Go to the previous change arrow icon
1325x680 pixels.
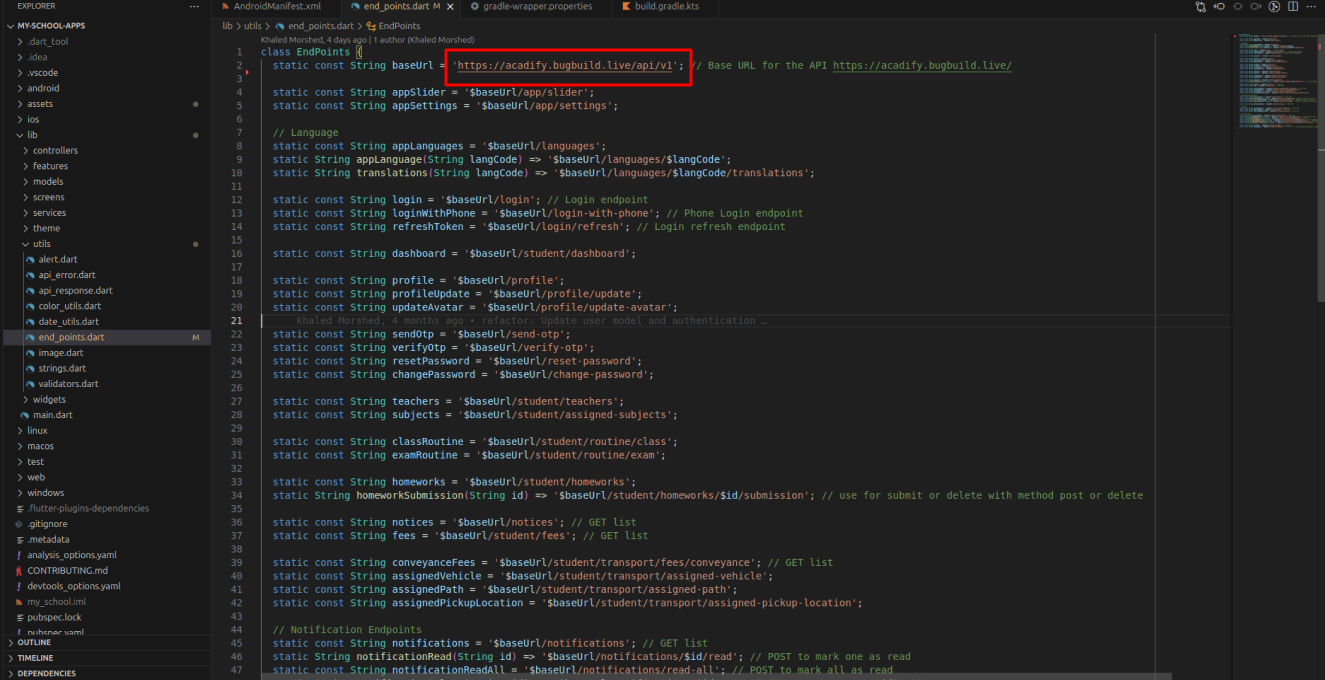pos(1219,7)
